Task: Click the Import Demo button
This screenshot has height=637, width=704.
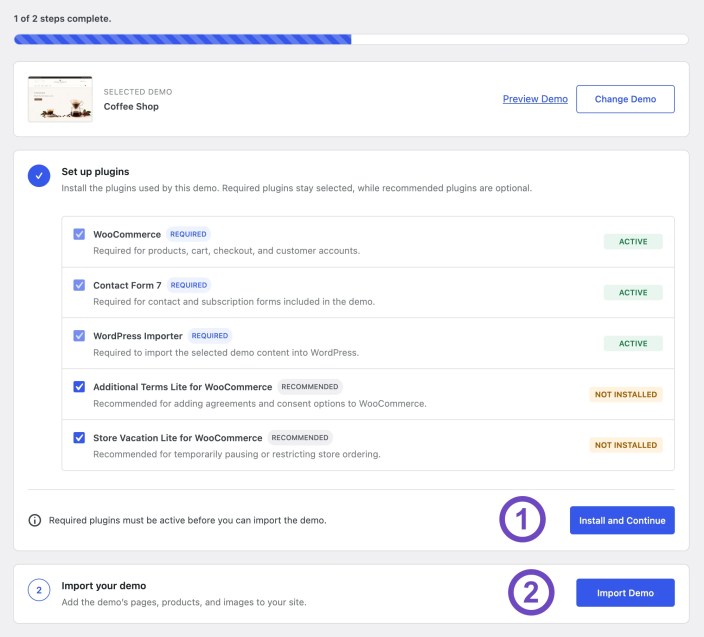Action: (x=625, y=593)
